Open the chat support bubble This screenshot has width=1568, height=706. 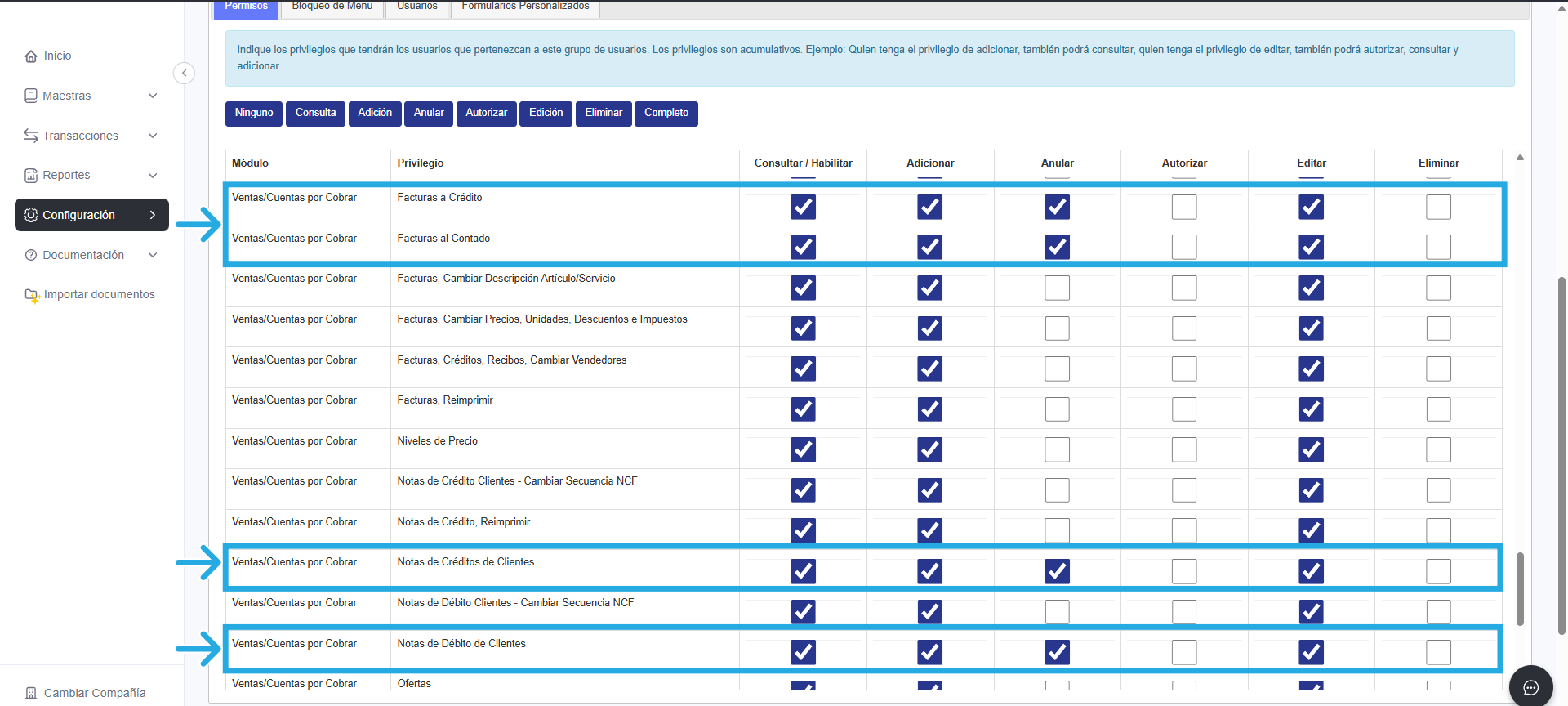[x=1530, y=687]
